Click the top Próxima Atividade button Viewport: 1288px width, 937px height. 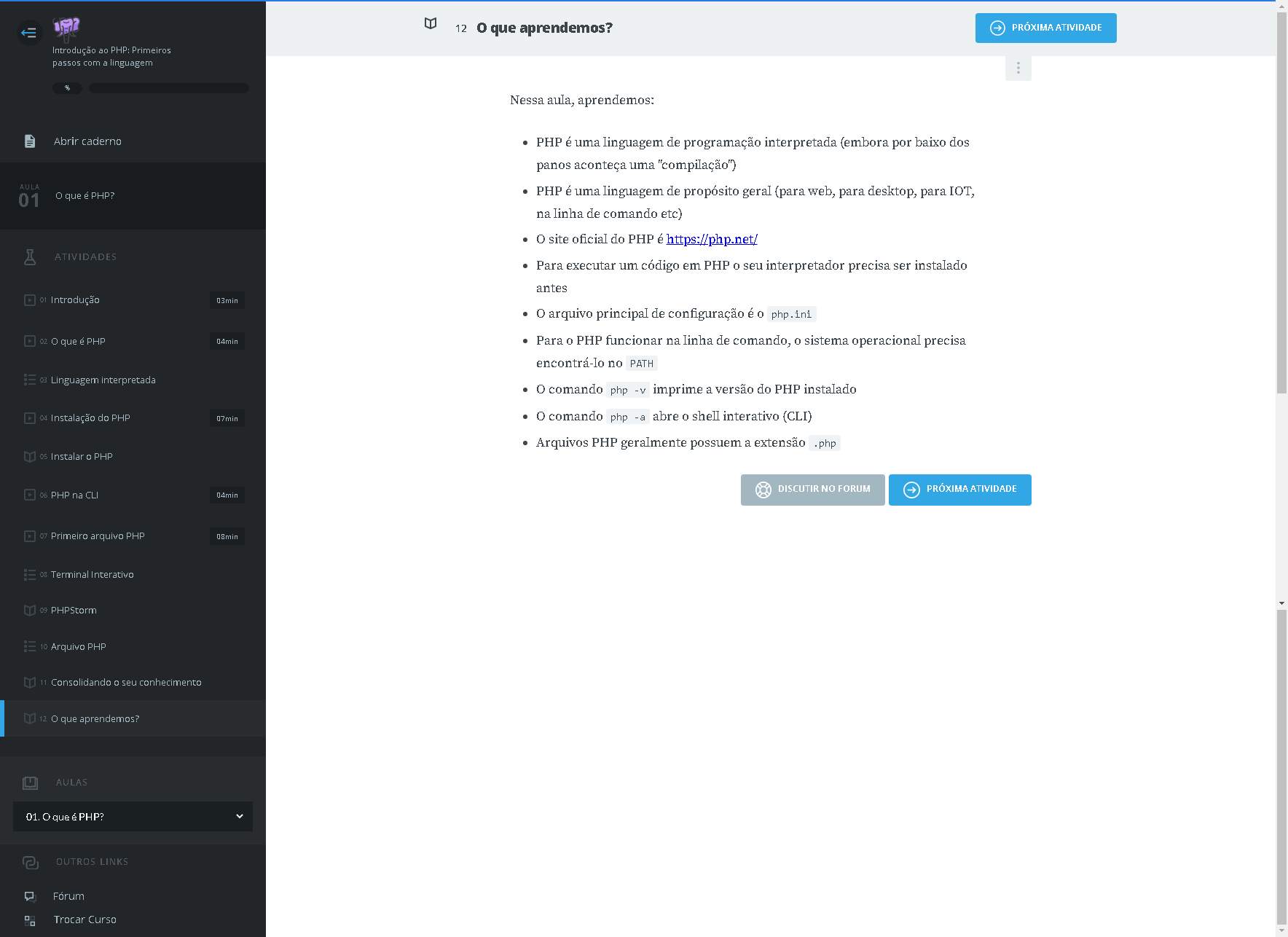click(1045, 28)
